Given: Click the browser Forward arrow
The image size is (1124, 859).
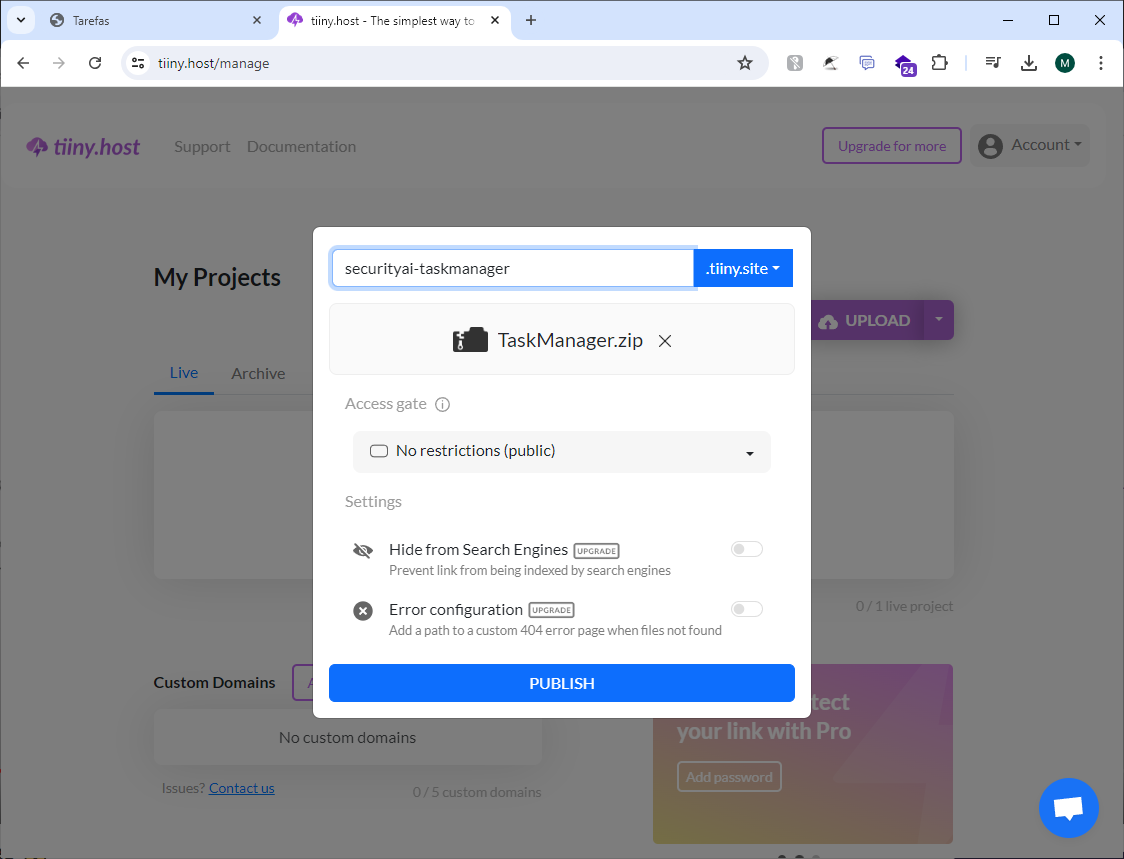Looking at the screenshot, I should 59,63.
